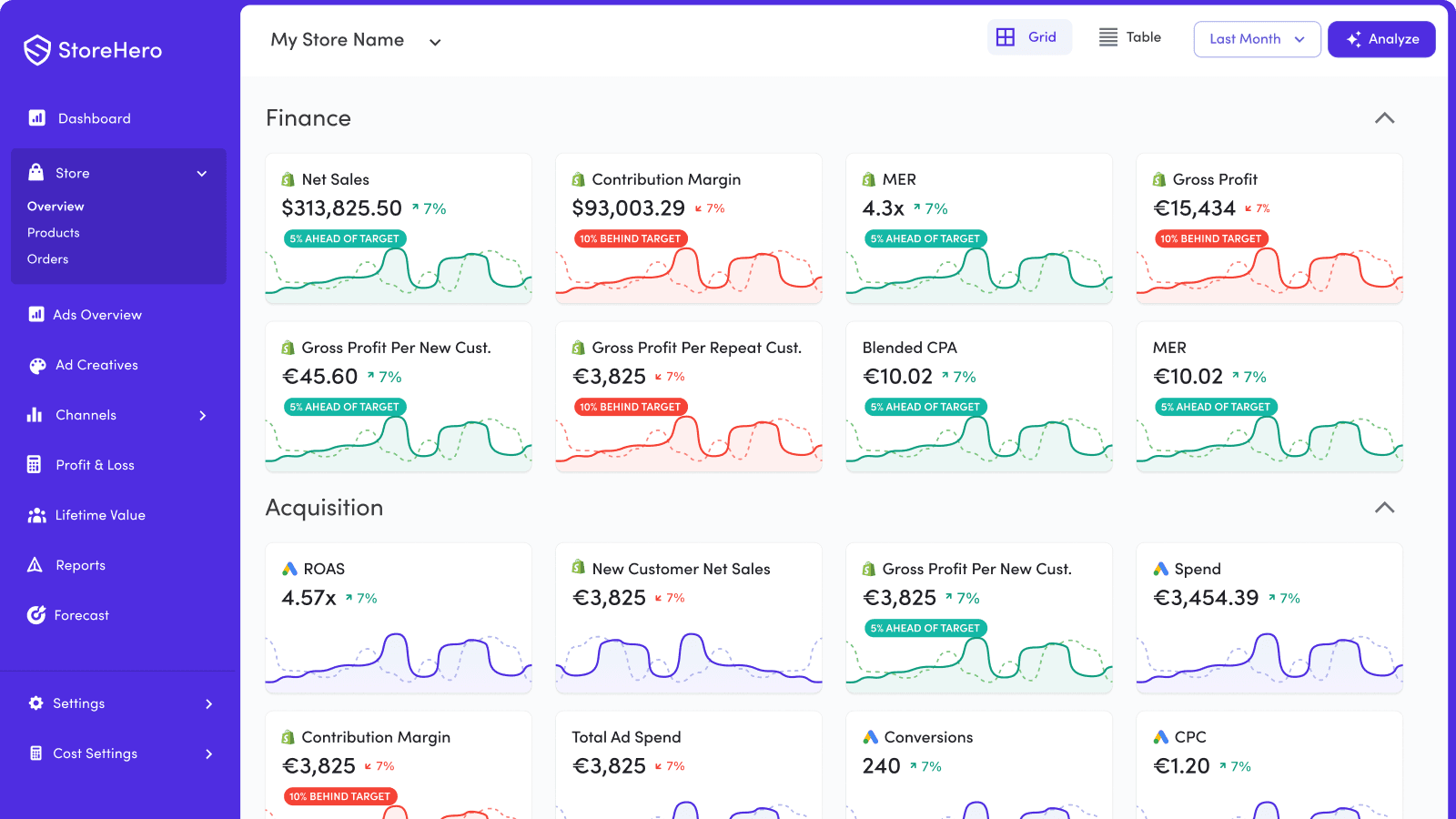1456x819 pixels.
Task: Click the €45.60 Gross Profit Per New Cust. value
Action: (320, 377)
